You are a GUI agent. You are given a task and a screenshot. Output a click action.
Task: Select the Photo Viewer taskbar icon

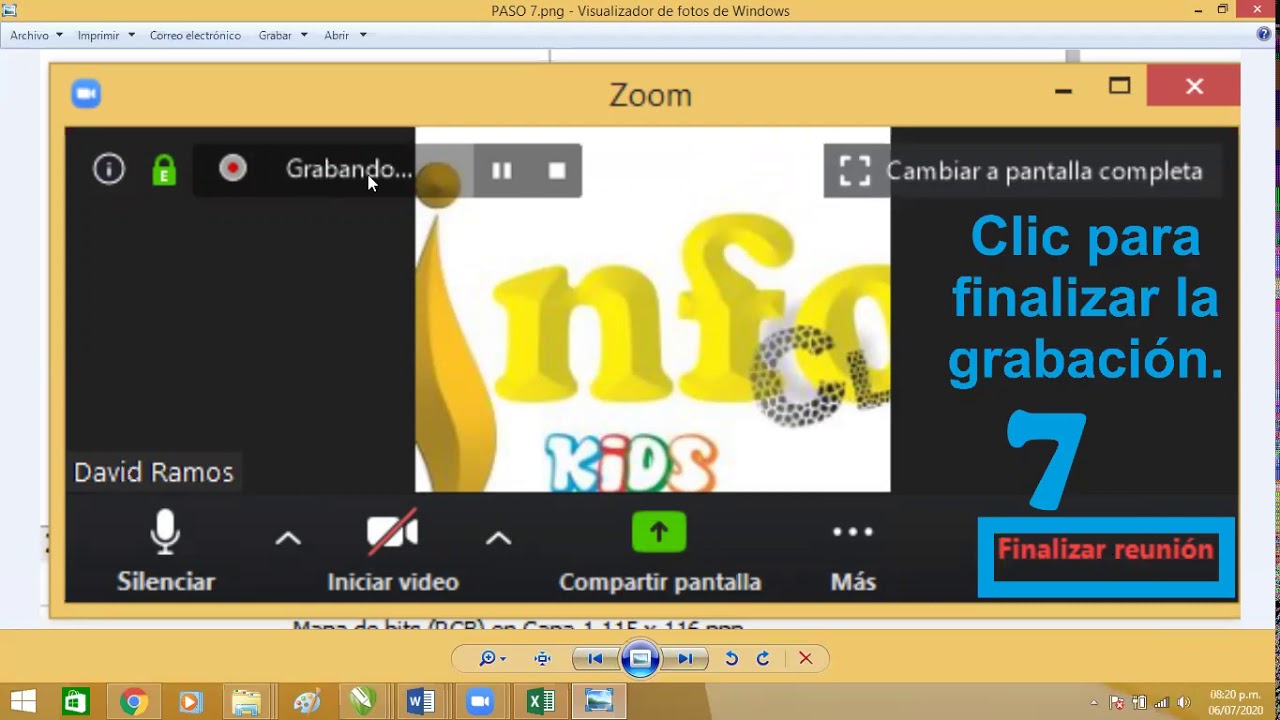pyautogui.click(x=599, y=702)
